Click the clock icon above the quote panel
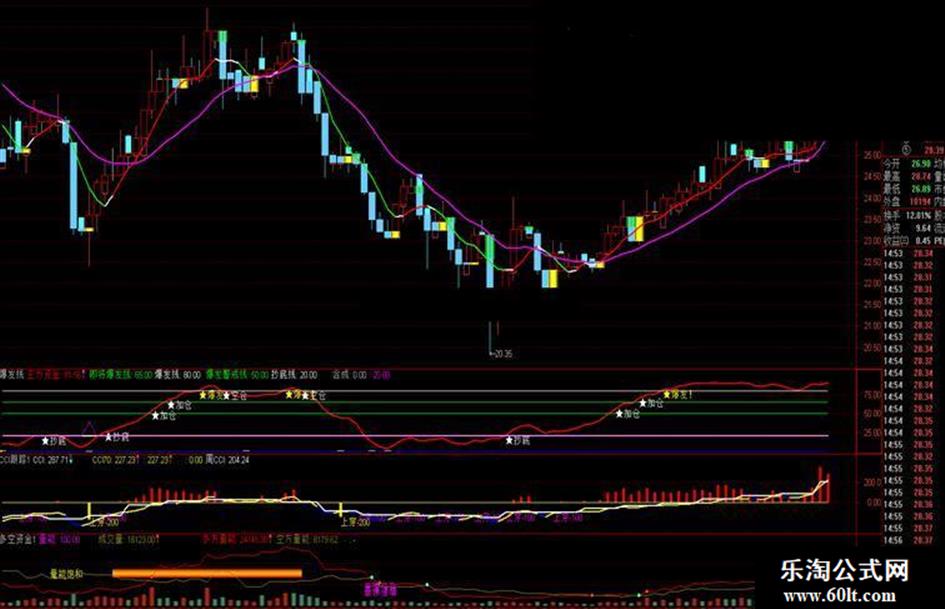 [x=905, y=148]
